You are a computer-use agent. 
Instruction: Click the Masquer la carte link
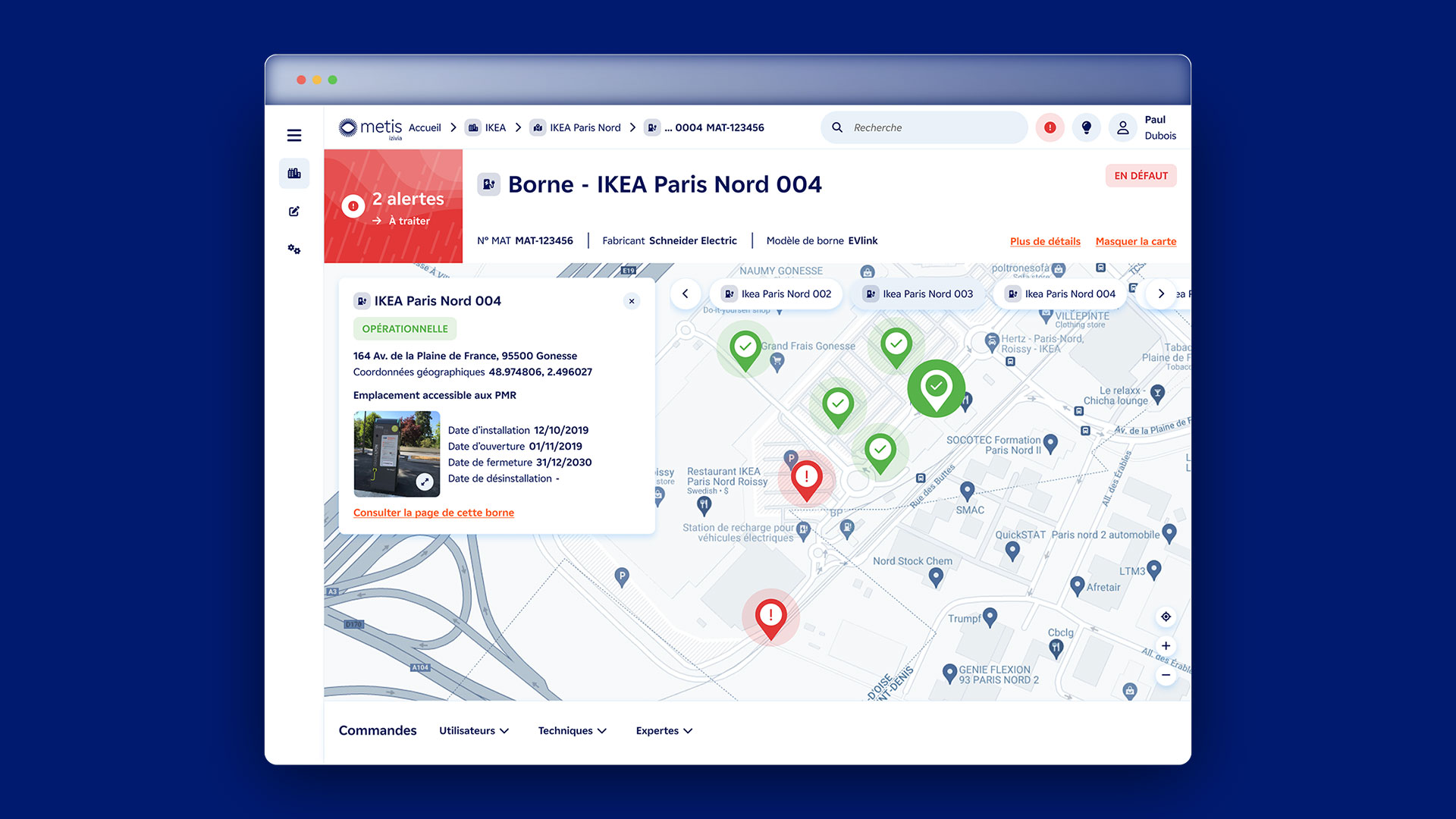point(1135,241)
